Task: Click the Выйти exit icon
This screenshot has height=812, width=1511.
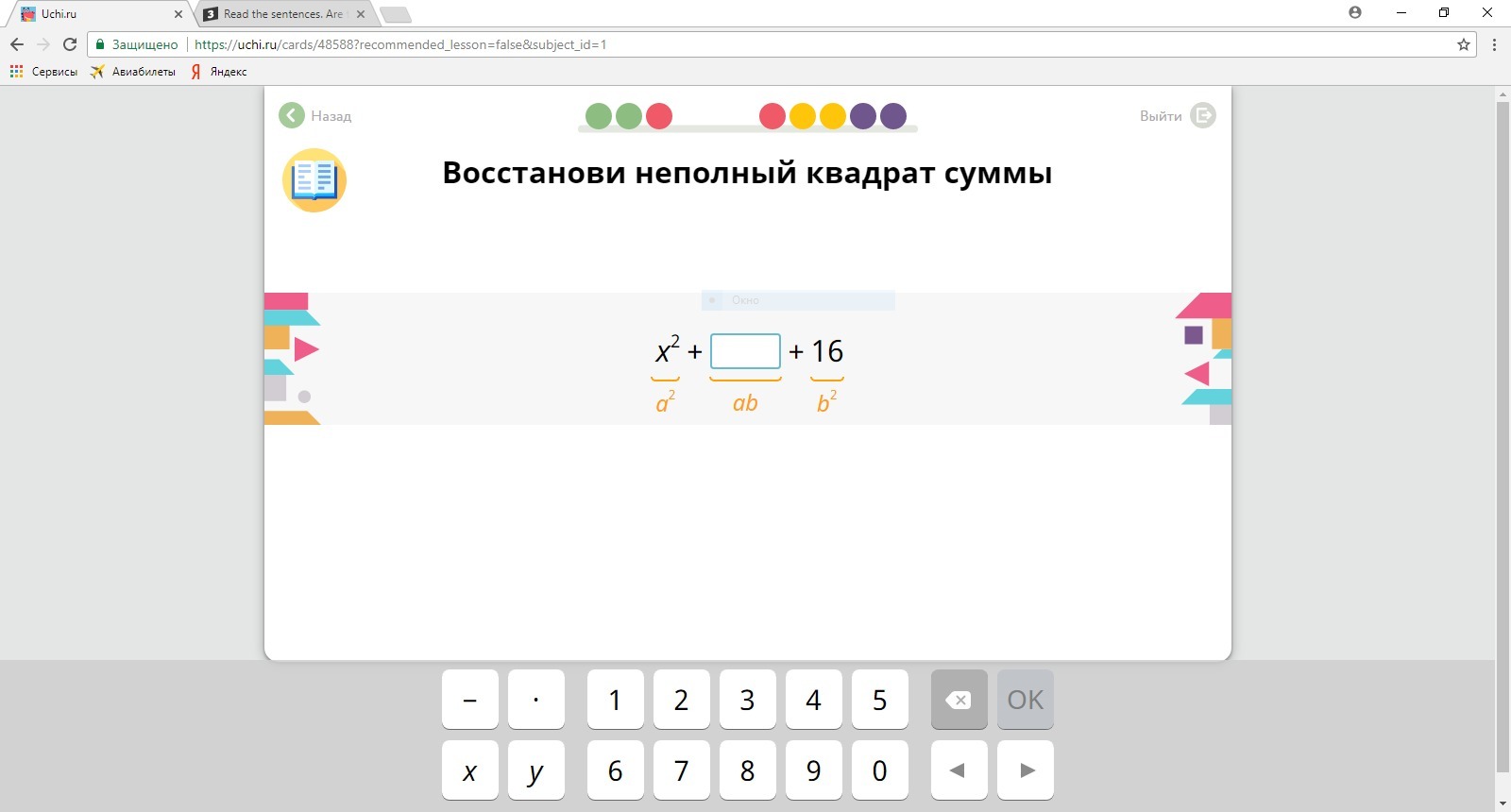Action: [1202, 115]
